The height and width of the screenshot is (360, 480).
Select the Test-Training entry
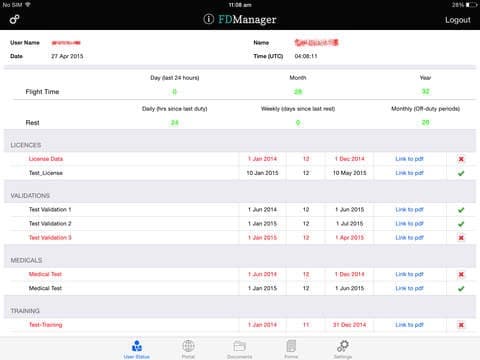46,325
